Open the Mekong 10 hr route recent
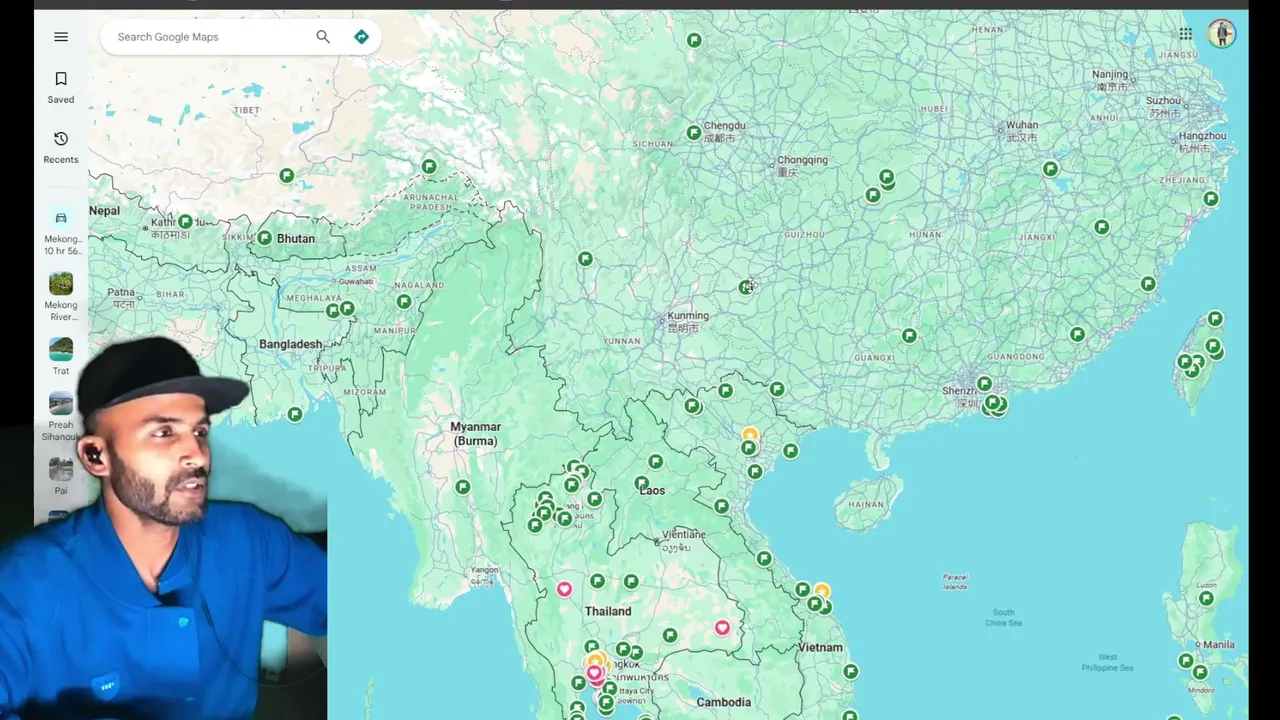This screenshot has width=1280, height=720. coord(61,232)
